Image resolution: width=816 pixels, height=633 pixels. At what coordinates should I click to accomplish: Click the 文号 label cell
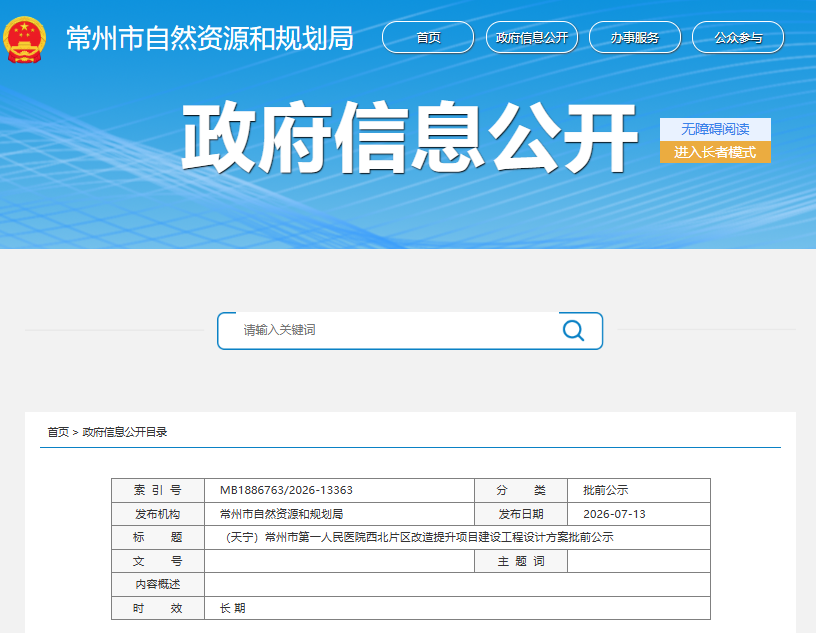(158, 561)
